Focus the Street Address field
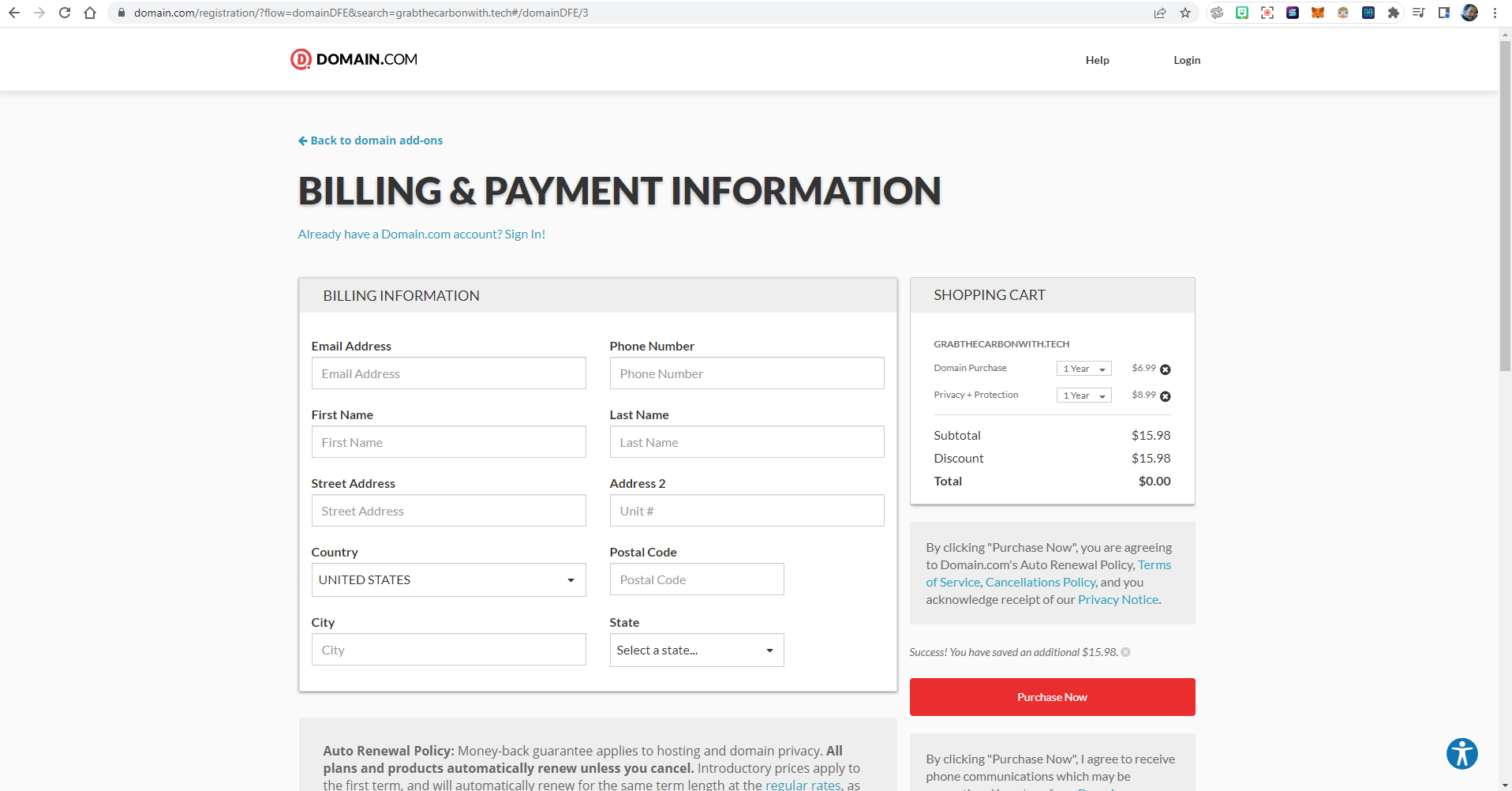Viewport: 1512px width, 791px height. [448, 511]
